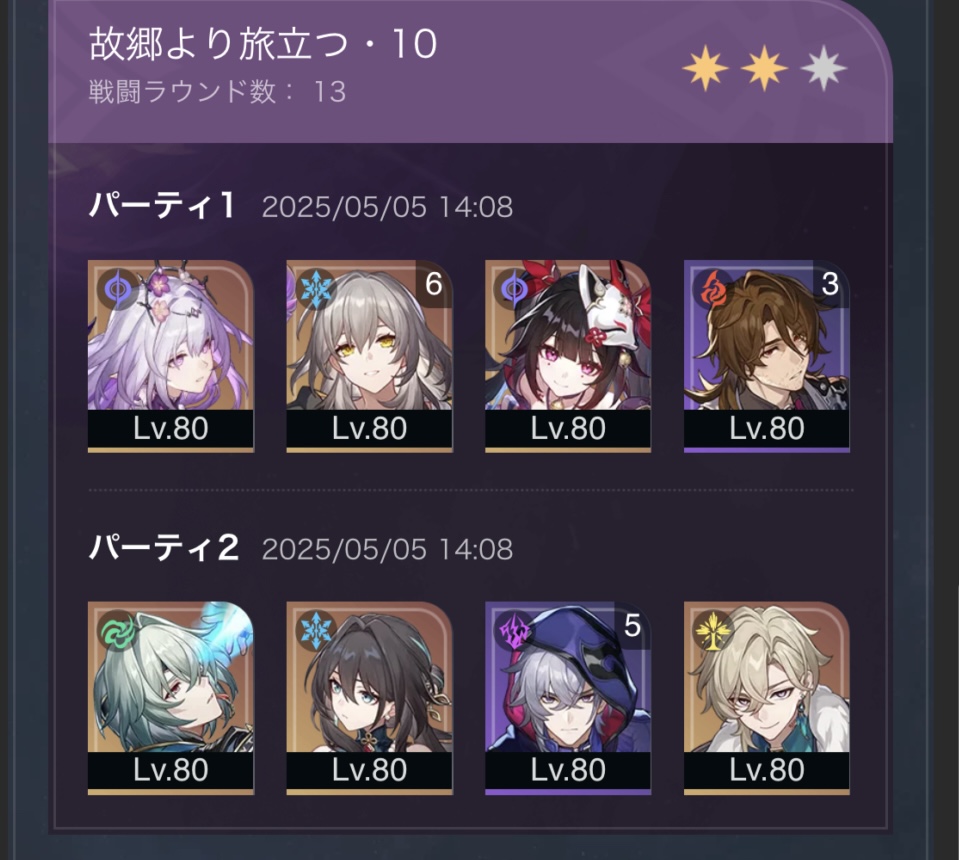Click the stage title 故郷より旅立つ・10
The image size is (959, 860).
[263, 45]
